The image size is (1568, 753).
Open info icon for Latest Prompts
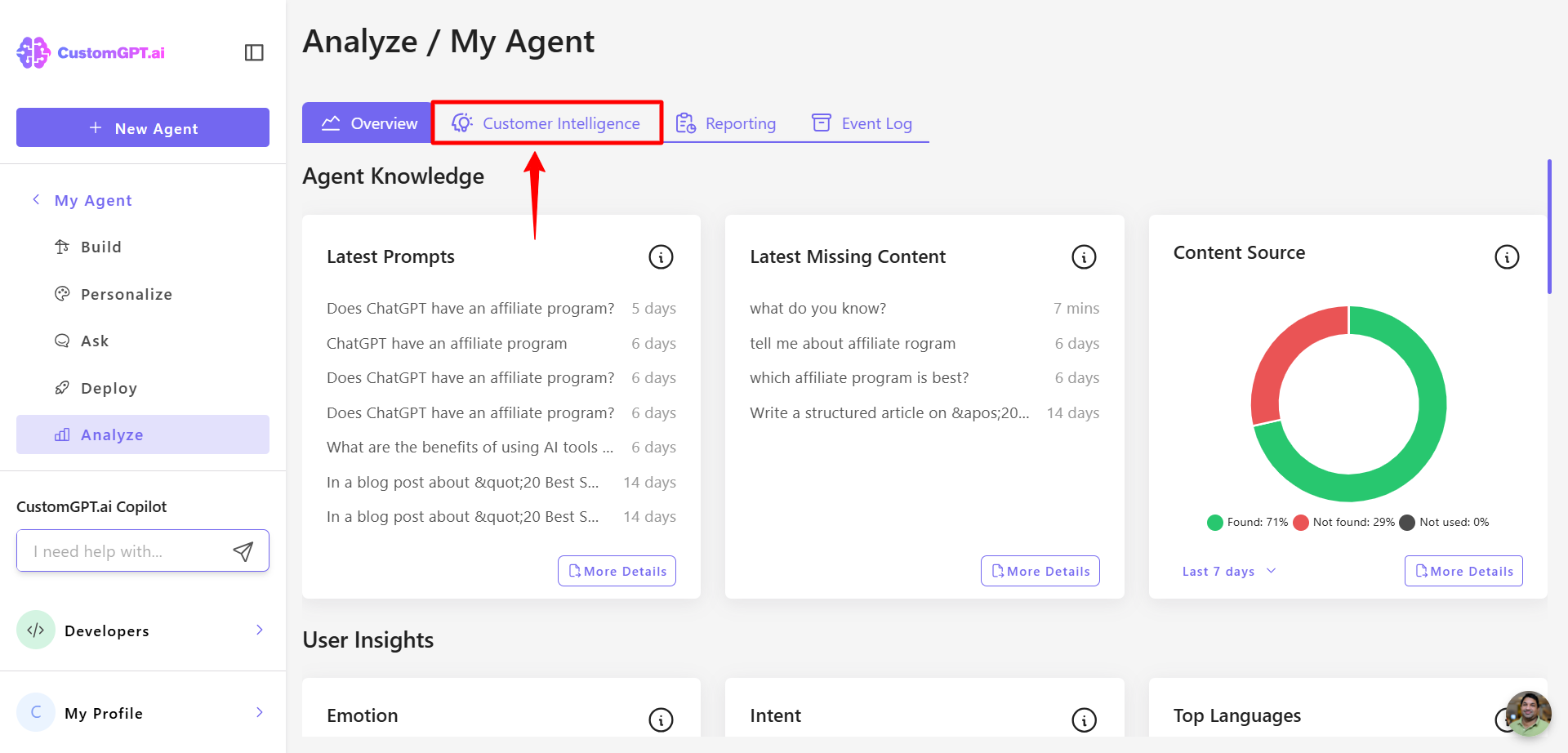click(x=661, y=257)
